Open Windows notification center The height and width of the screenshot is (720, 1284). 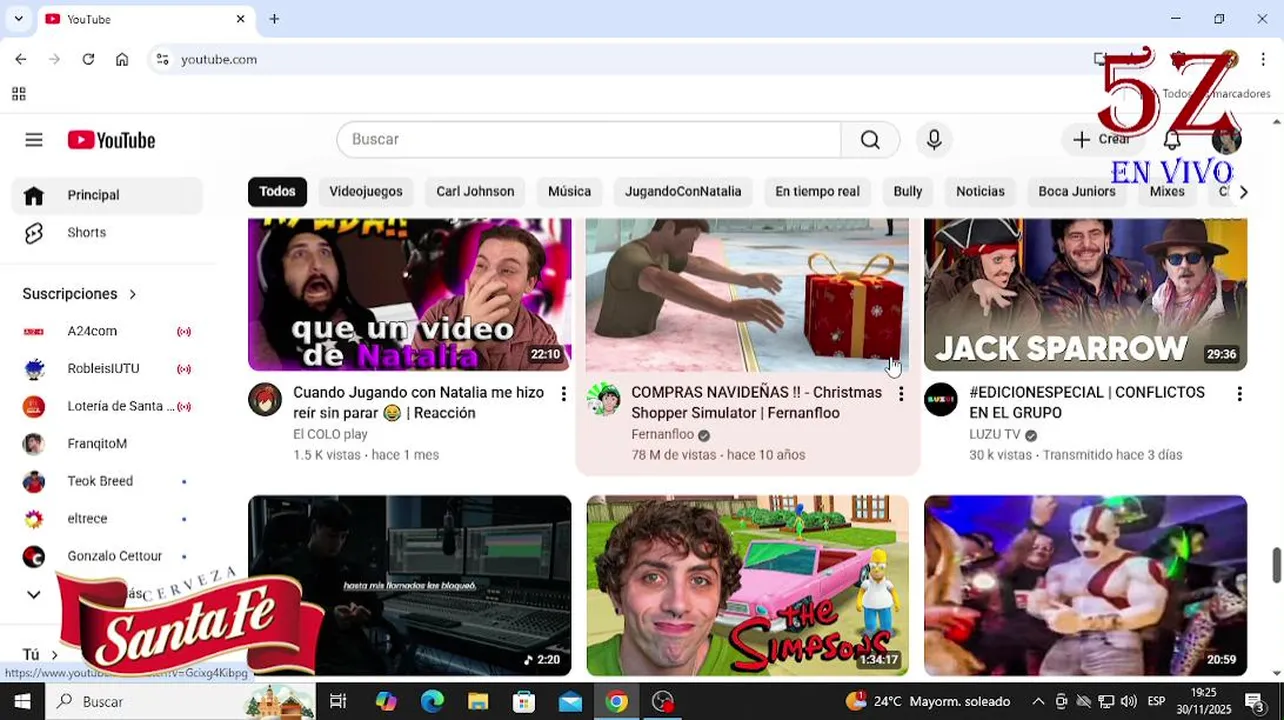[1254, 701]
